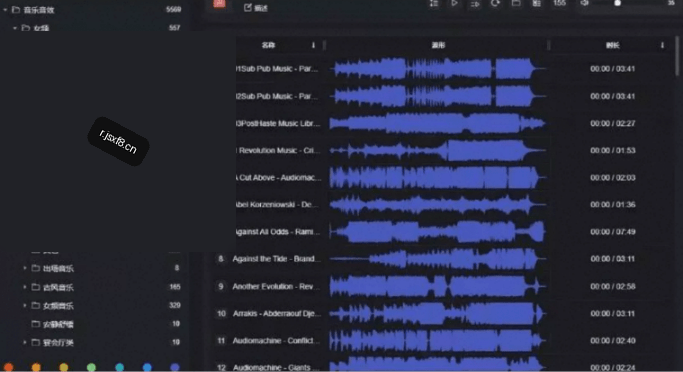Click row number 9 in the track list
Screen dimensions: 683x372
pyautogui.click(x=221, y=287)
